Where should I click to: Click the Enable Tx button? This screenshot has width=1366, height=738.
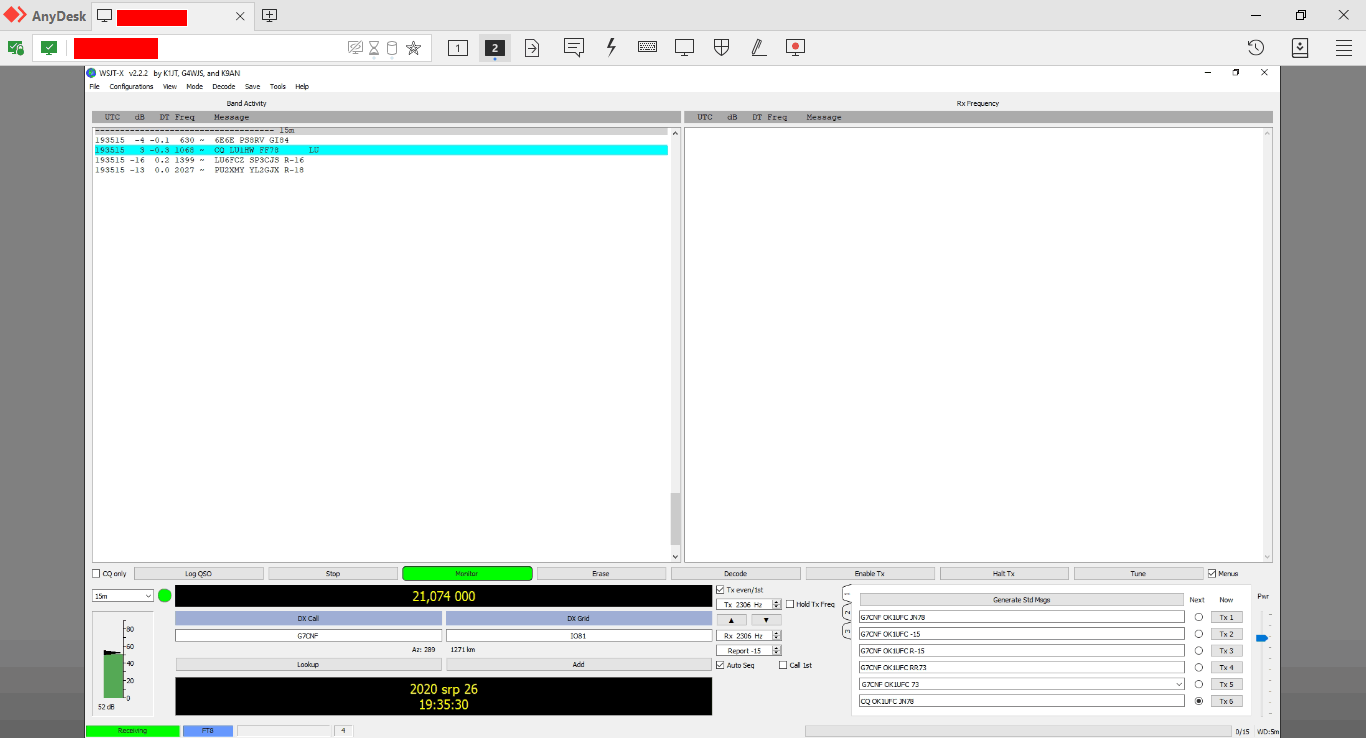(870, 574)
